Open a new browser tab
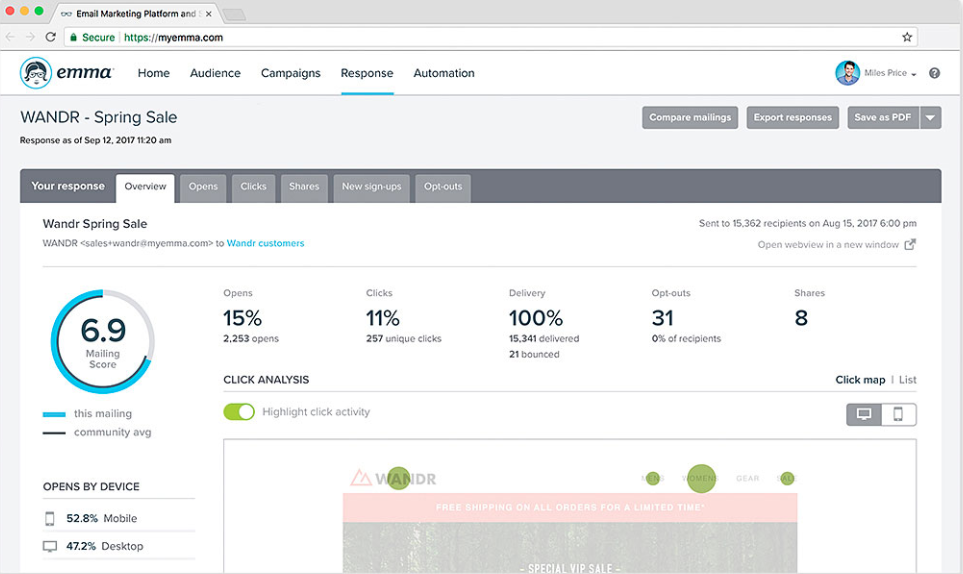 [234, 15]
